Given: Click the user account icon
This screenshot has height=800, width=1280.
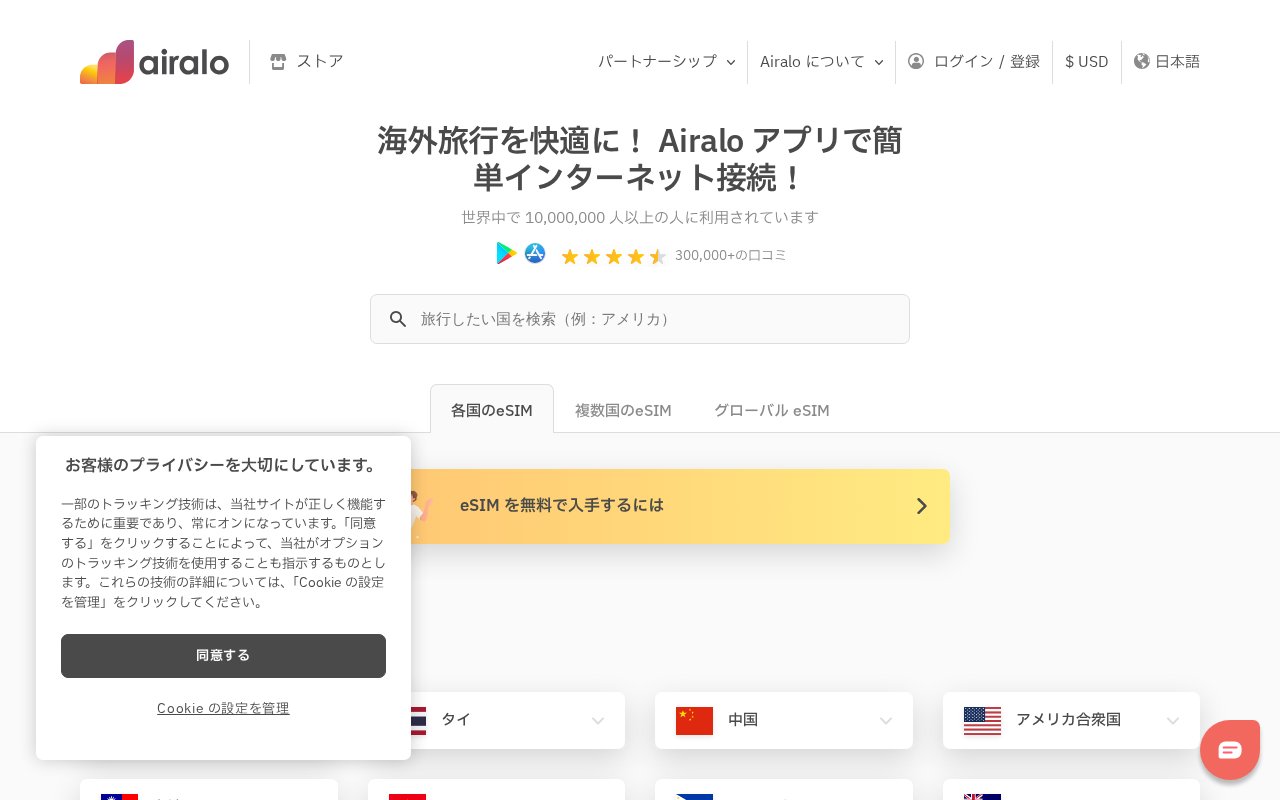Looking at the screenshot, I should coord(916,61).
